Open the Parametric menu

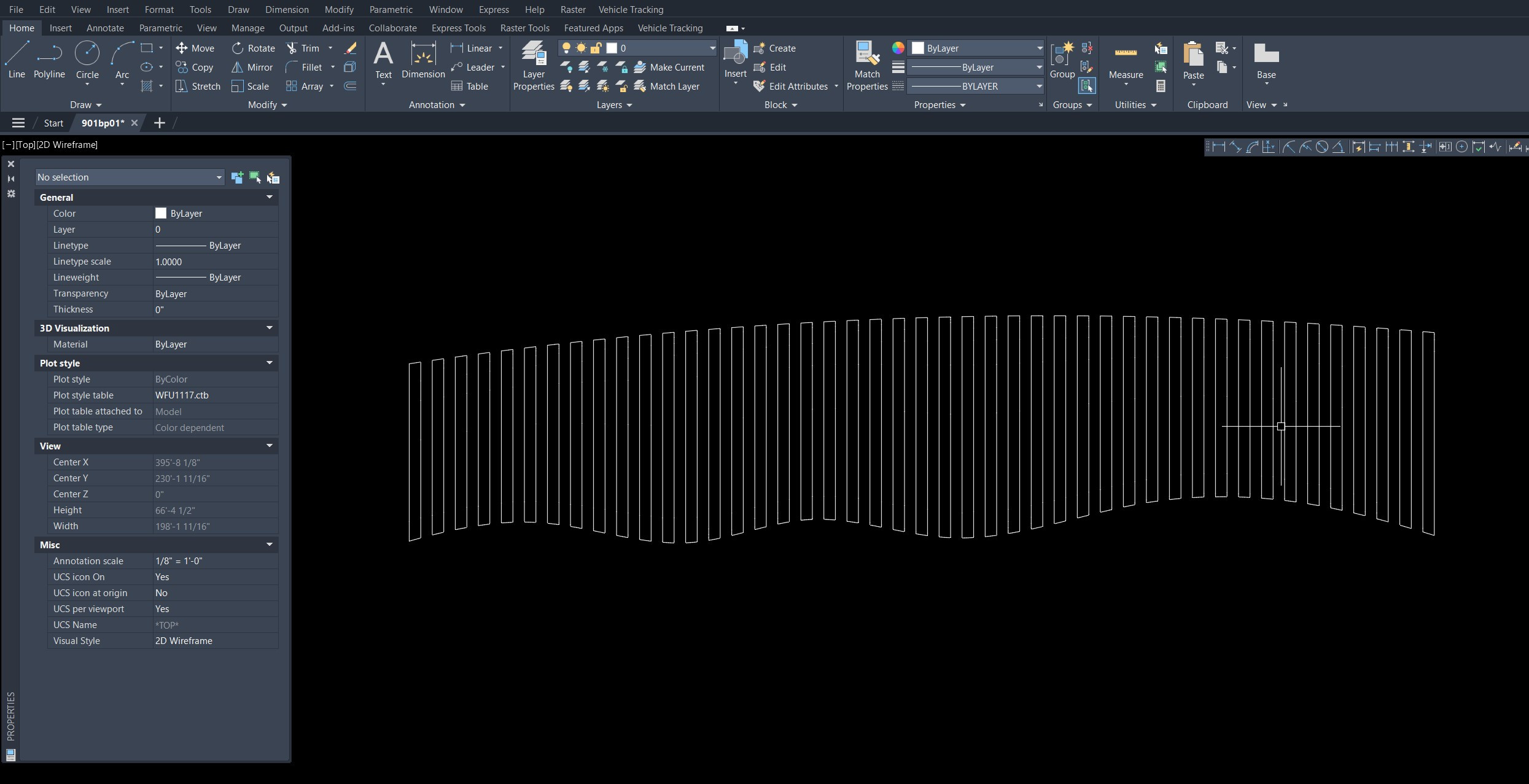pos(391,9)
